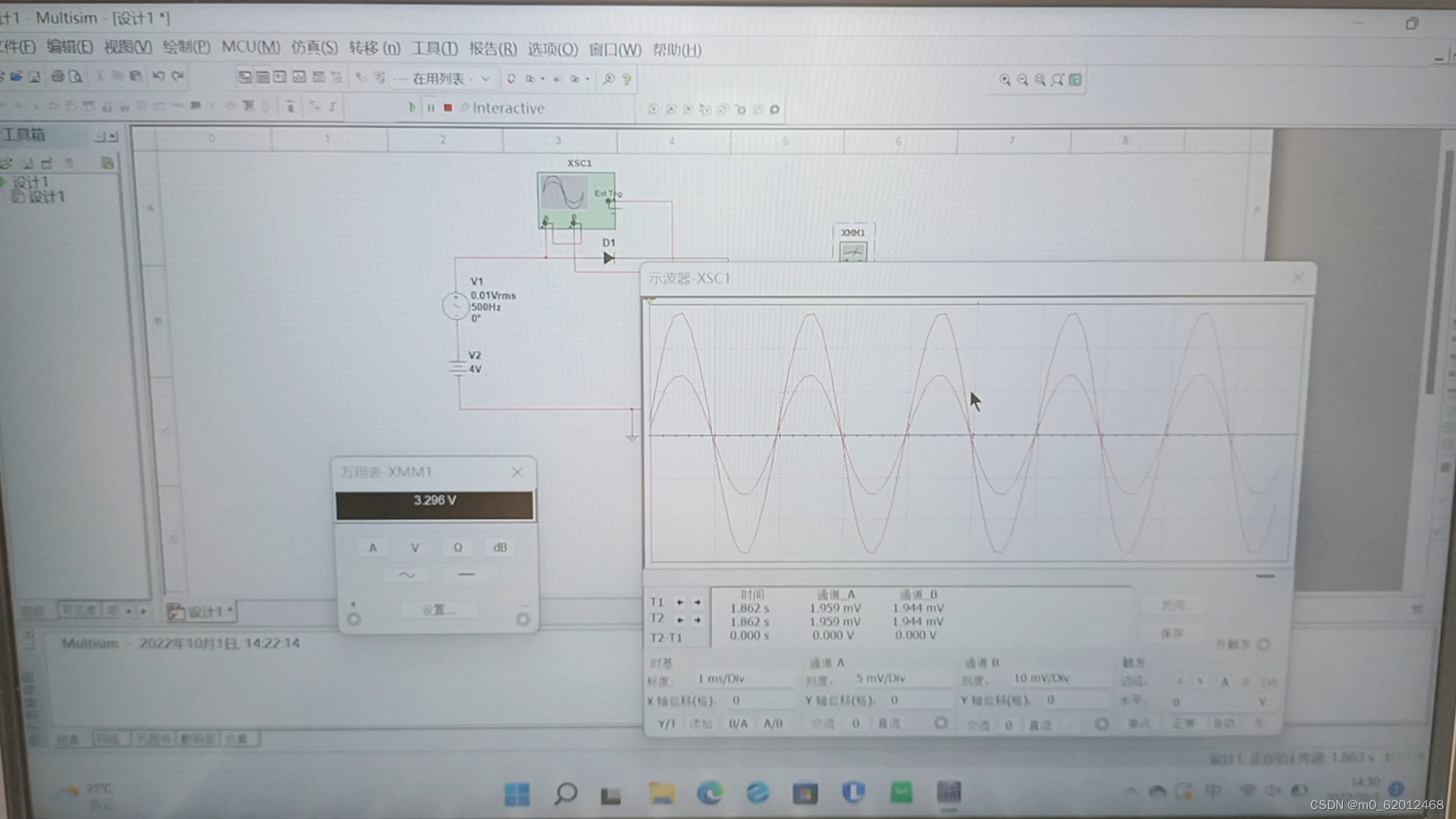Viewport: 1456px width, 819px height.
Task: Click the Undo arrow icon in toolbar
Action: 158,76
